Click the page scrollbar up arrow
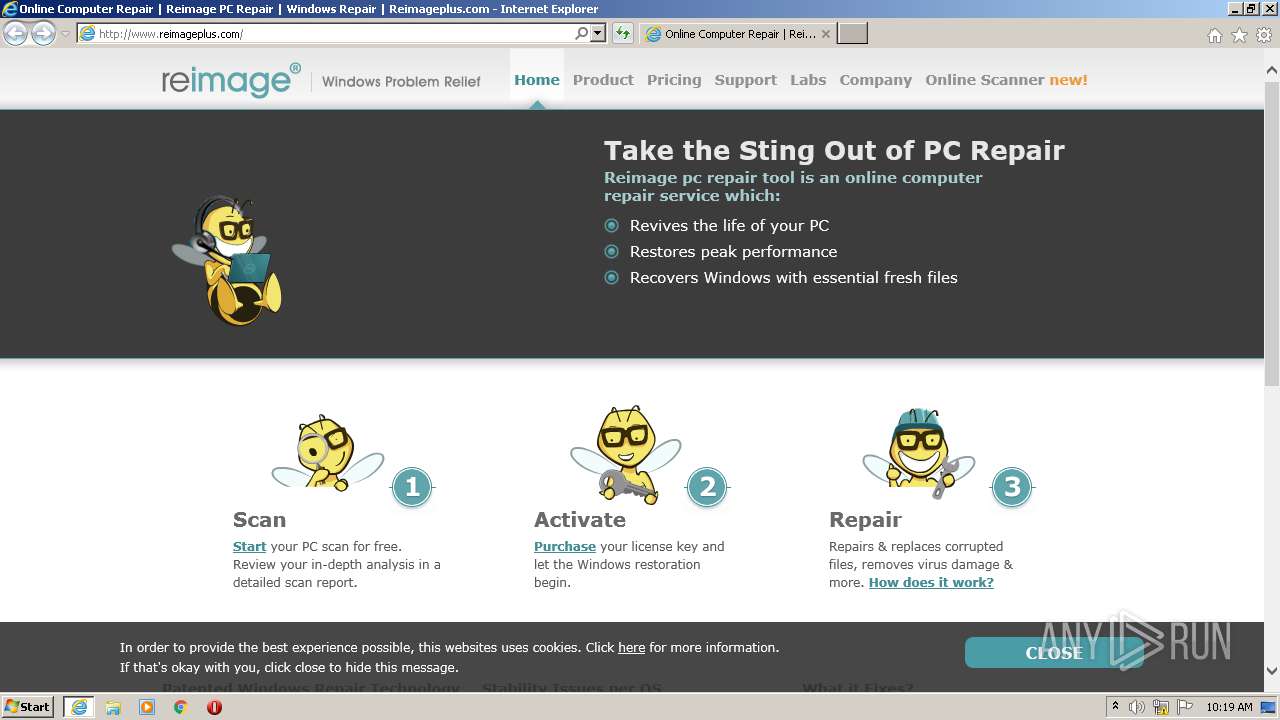1280x720 pixels. tap(1272, 70)
